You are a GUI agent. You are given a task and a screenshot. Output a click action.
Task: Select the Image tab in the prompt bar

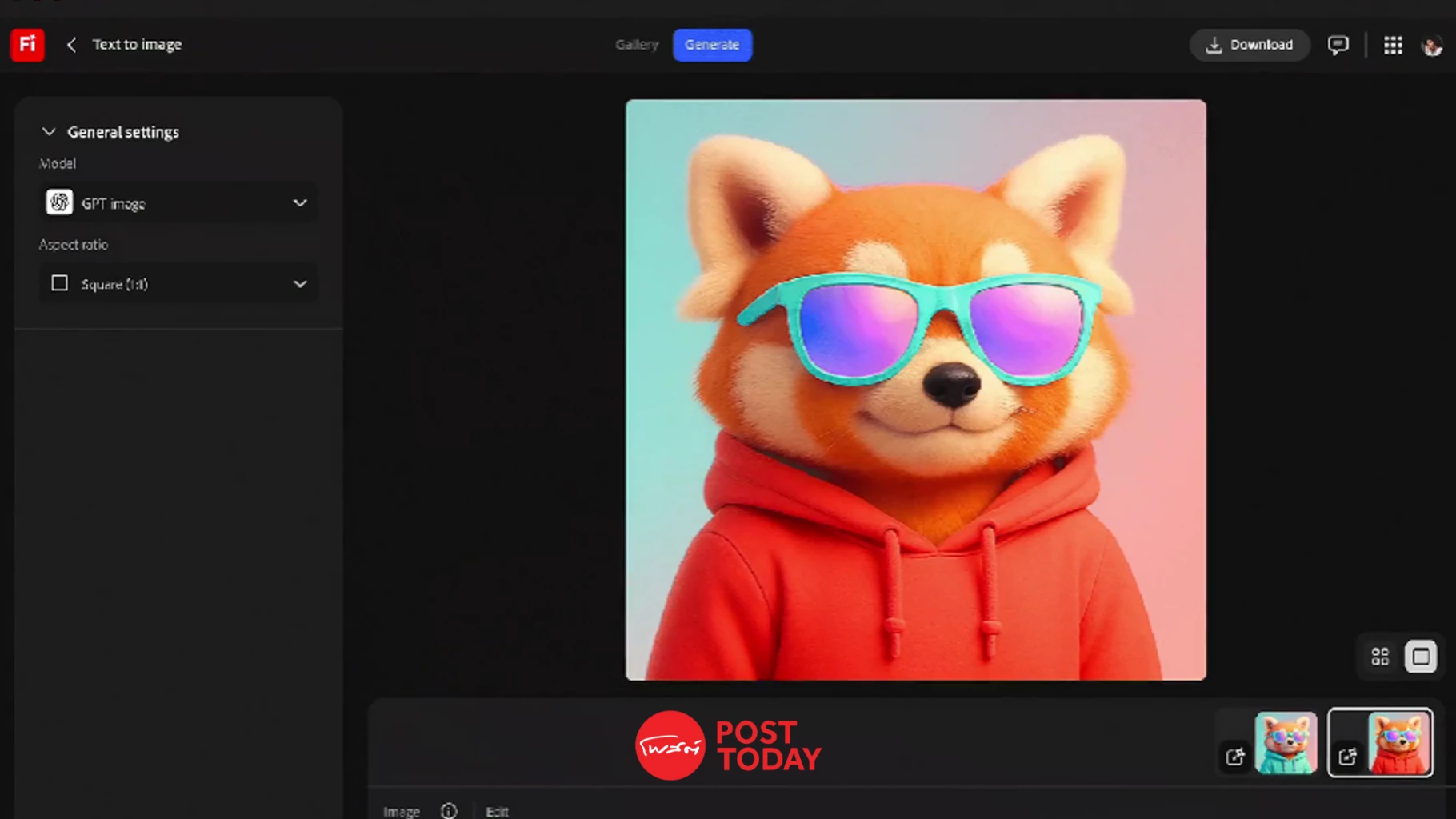pyautogui.click(x=402, y=811)
